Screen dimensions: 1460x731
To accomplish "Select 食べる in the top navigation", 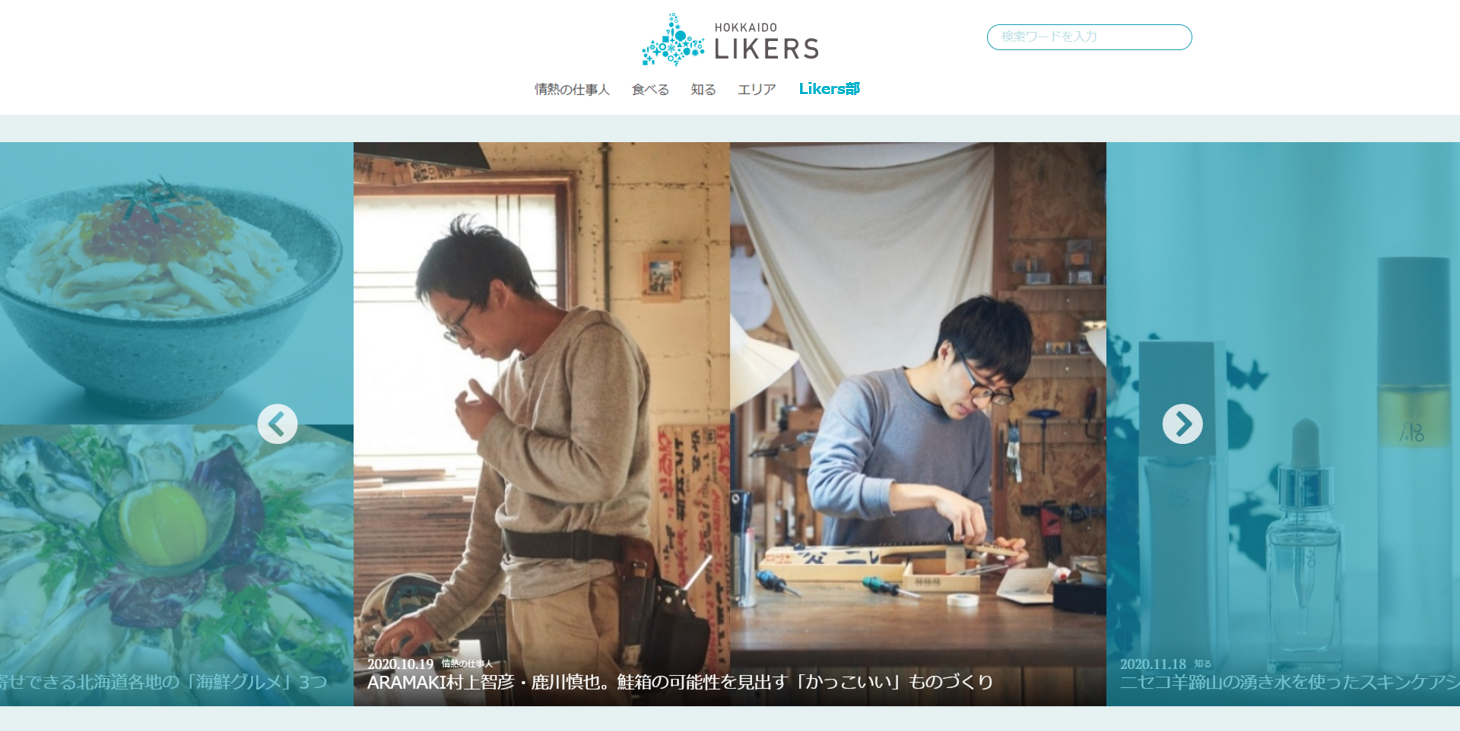I will (650, 89).
